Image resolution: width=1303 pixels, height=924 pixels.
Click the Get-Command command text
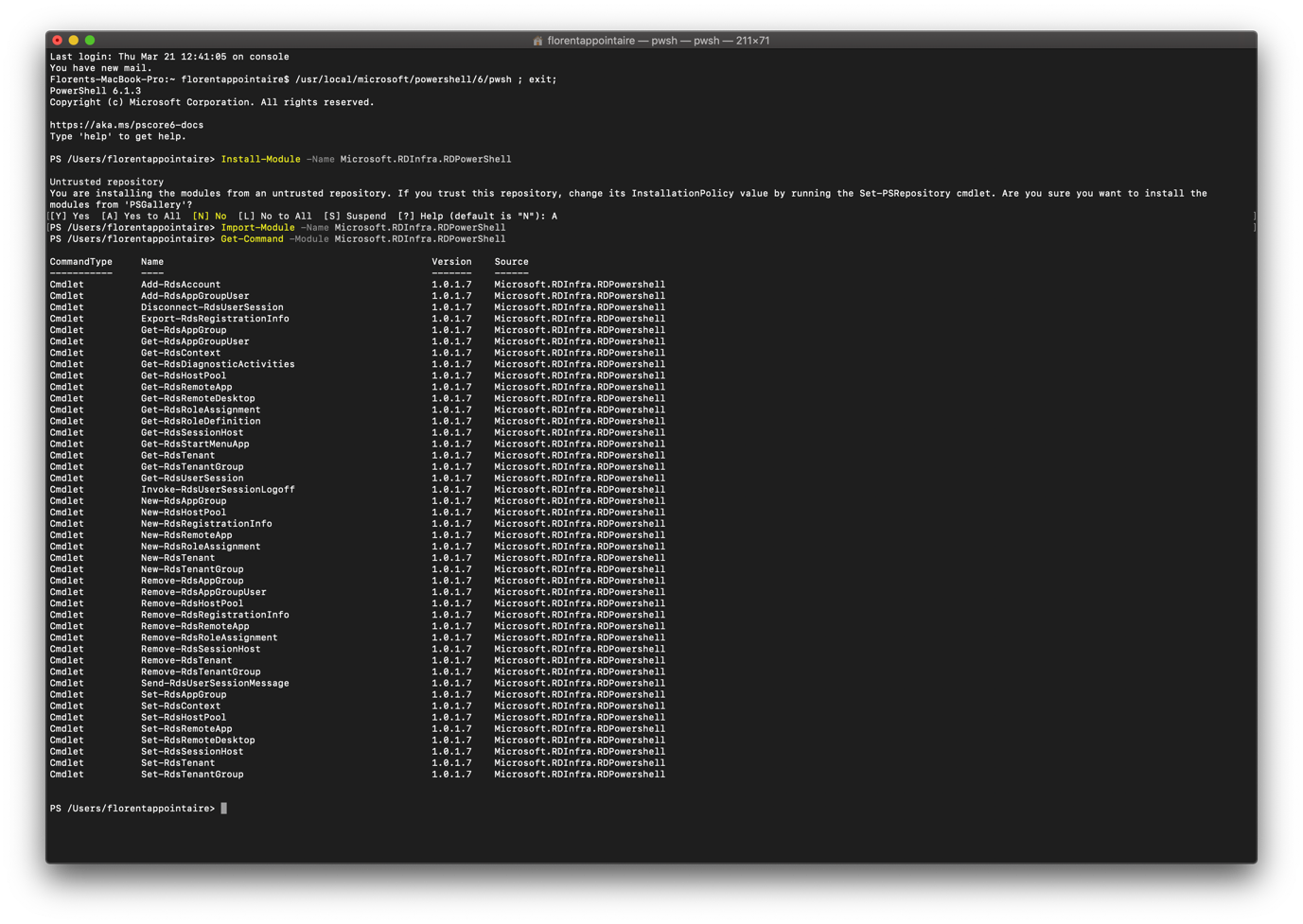pos(252,238)
